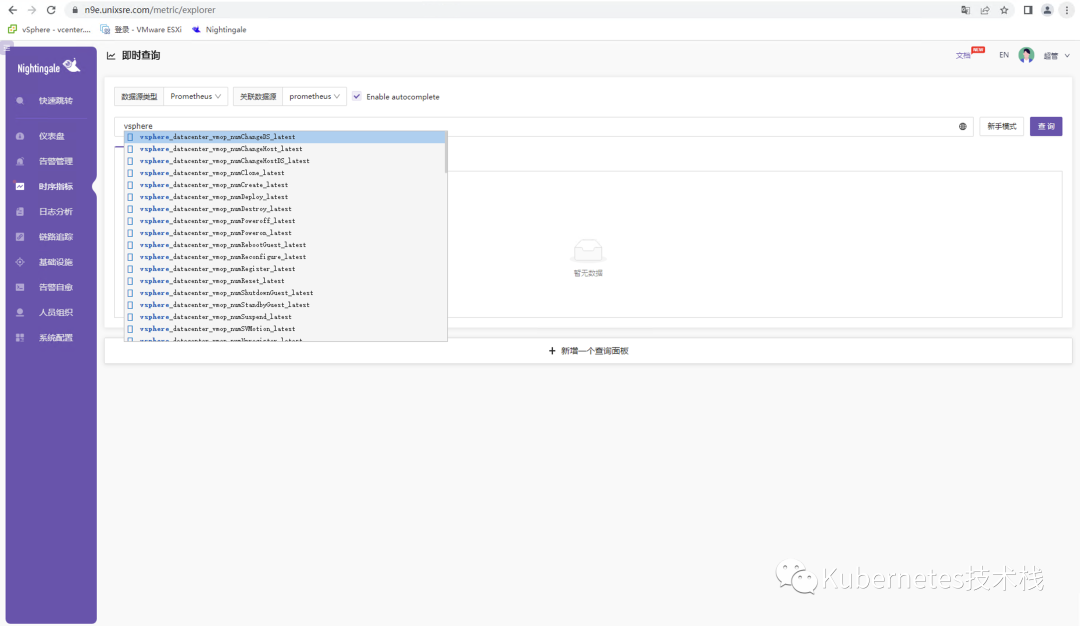Click the Nightingale bird logo
The width and height of the screenshot is (1080, 626).
tap(72, 65)
